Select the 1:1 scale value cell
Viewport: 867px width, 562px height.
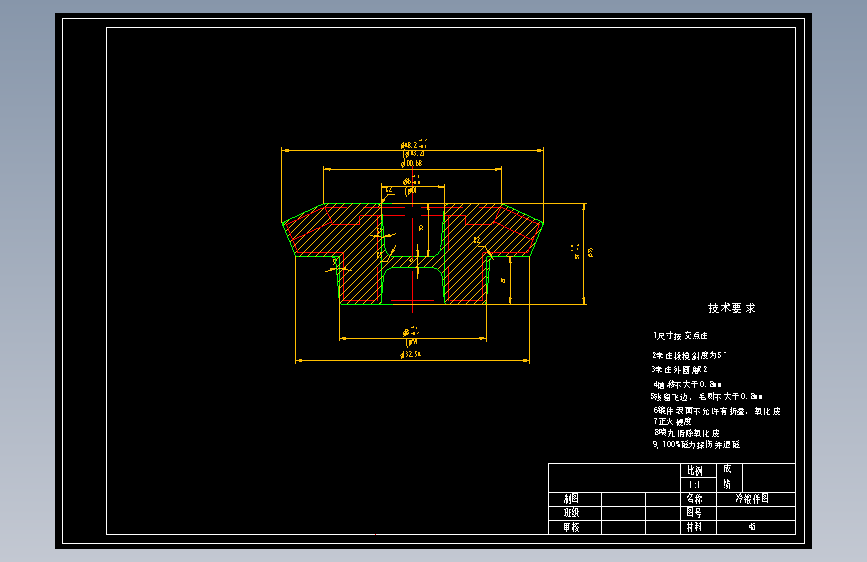pyautogui.click(x=698, y=485)
